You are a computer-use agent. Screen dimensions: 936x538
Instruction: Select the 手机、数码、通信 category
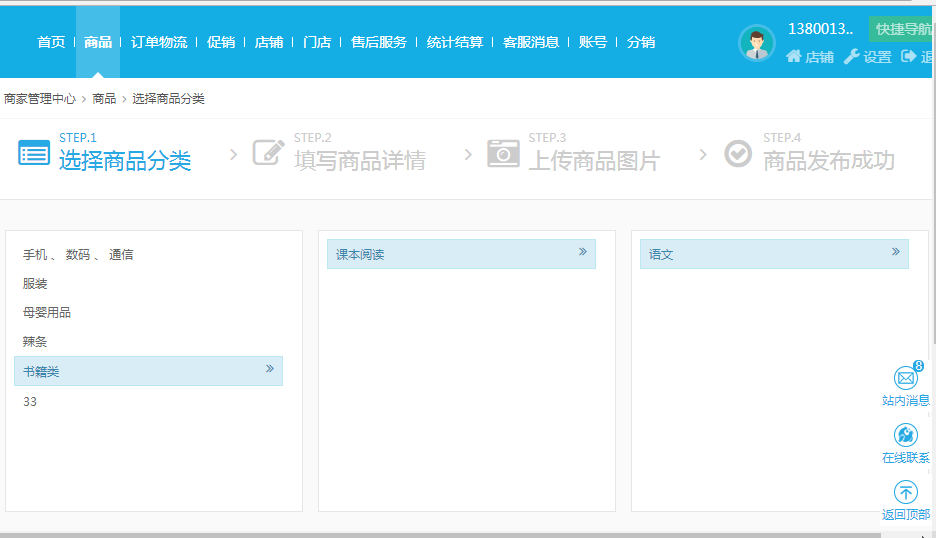pos(78,255)
